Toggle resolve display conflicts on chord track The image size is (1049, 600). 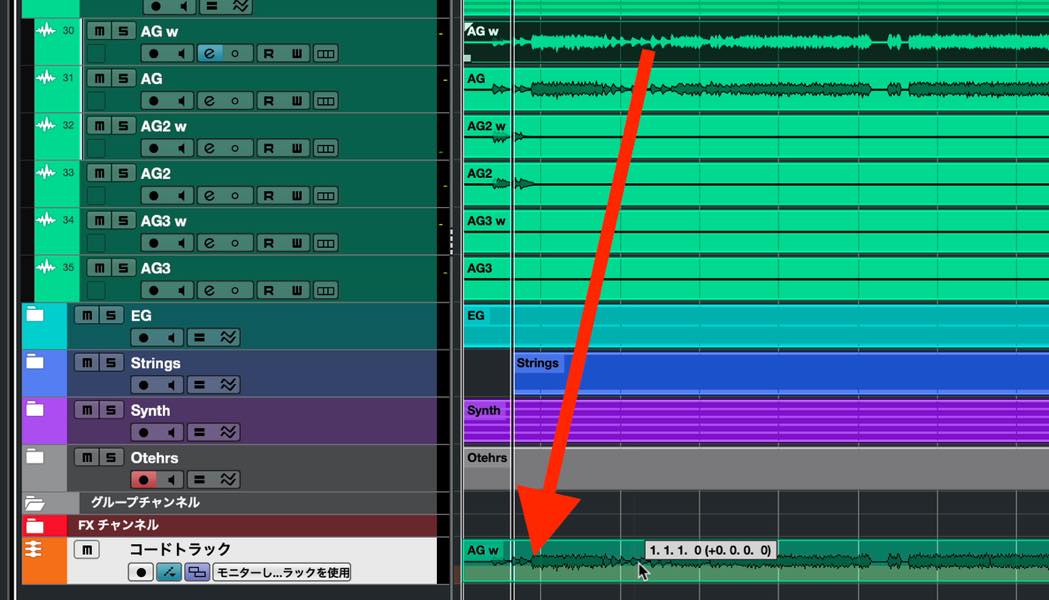pyautogui.click(x=197, y=573)
